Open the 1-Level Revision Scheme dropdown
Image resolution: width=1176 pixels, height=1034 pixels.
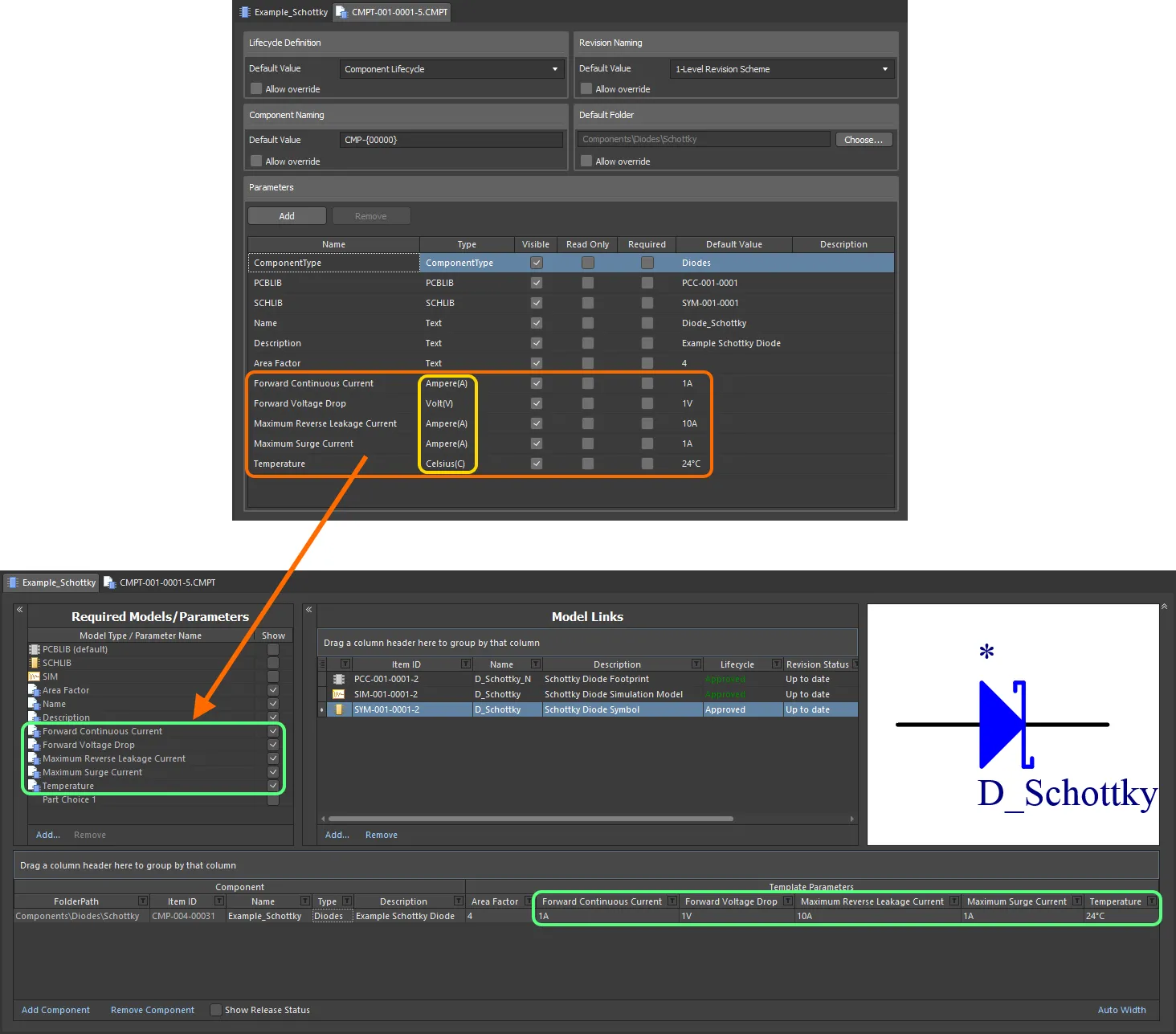click(x=884, y=69)
